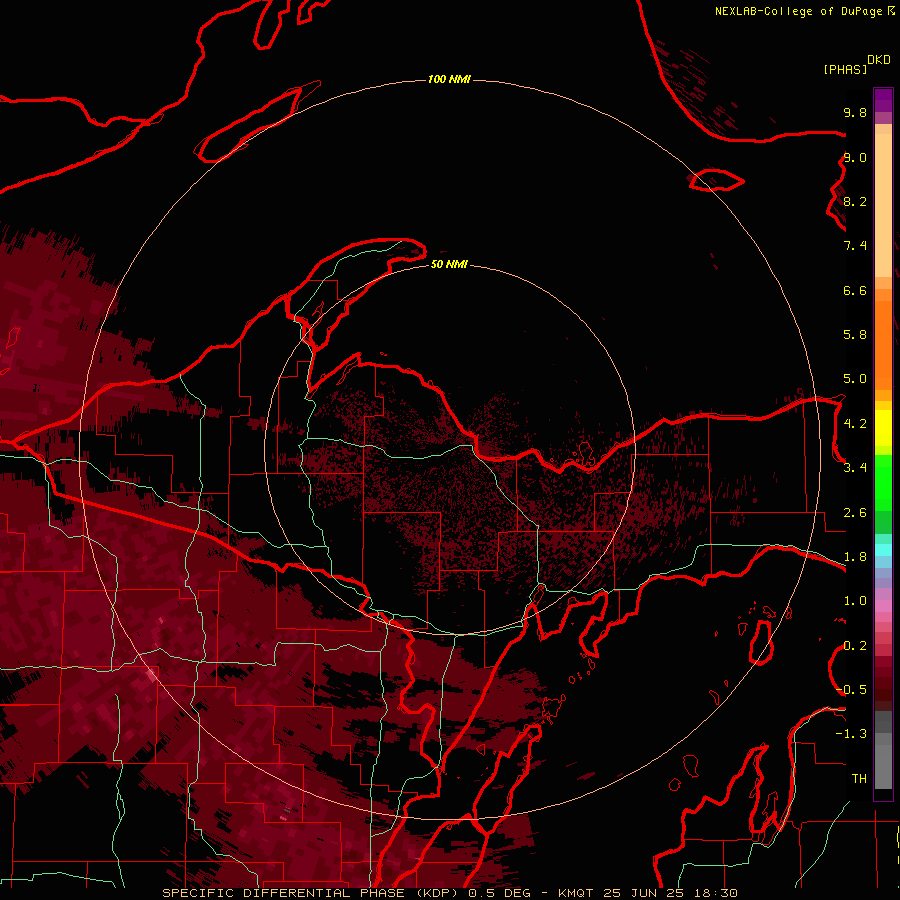The height and width of the screenshot is (900, 900).
Task: Pick the dark orange segment of color scale
Action: point(883,344)
